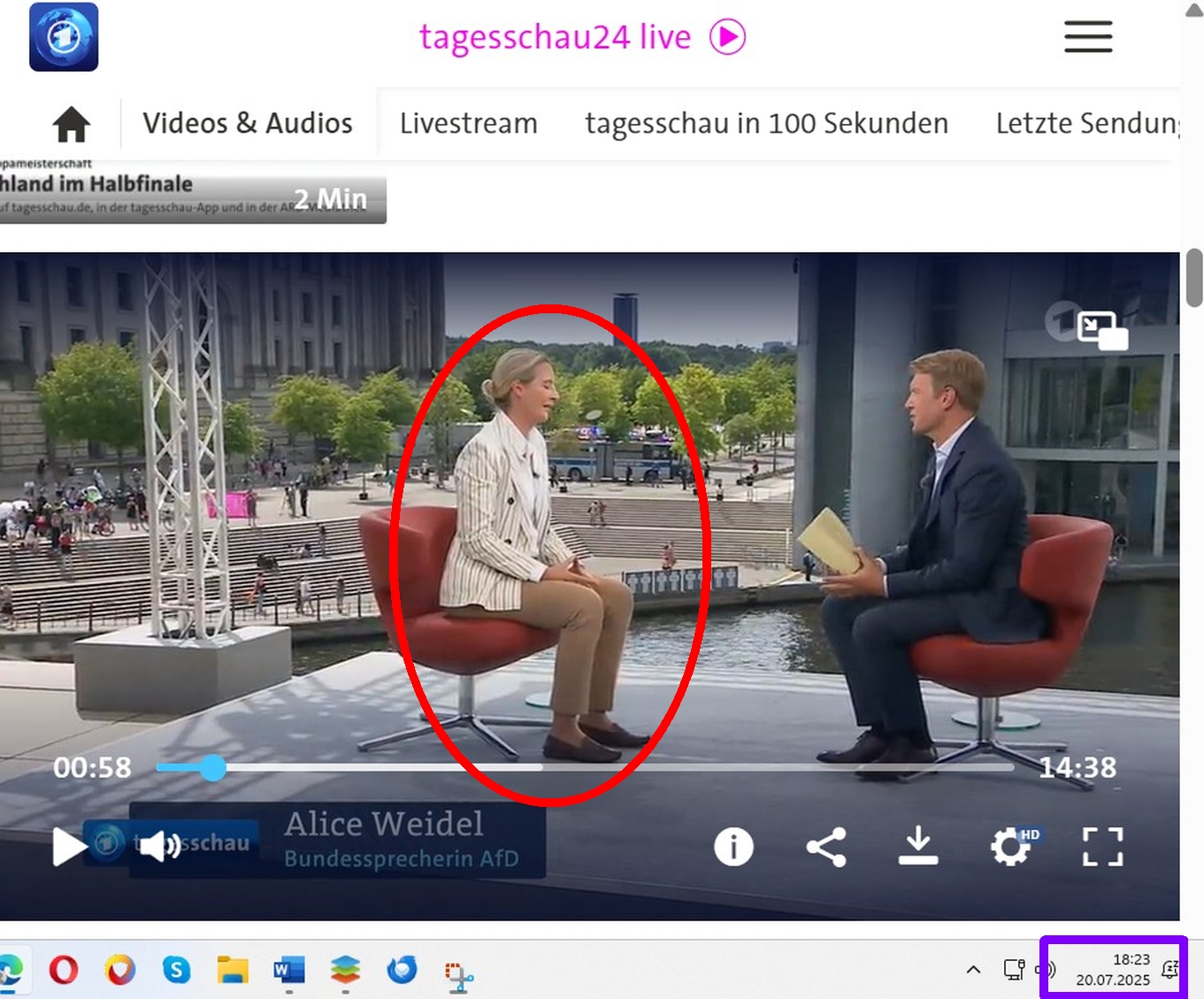Play the video
Screen dimensions: 1204x999
click(68, 847)
